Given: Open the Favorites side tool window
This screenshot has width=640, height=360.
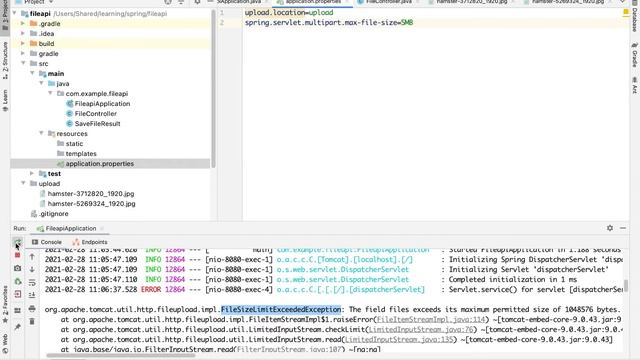Looking at the screenshot, I should (x=5, y=304).
